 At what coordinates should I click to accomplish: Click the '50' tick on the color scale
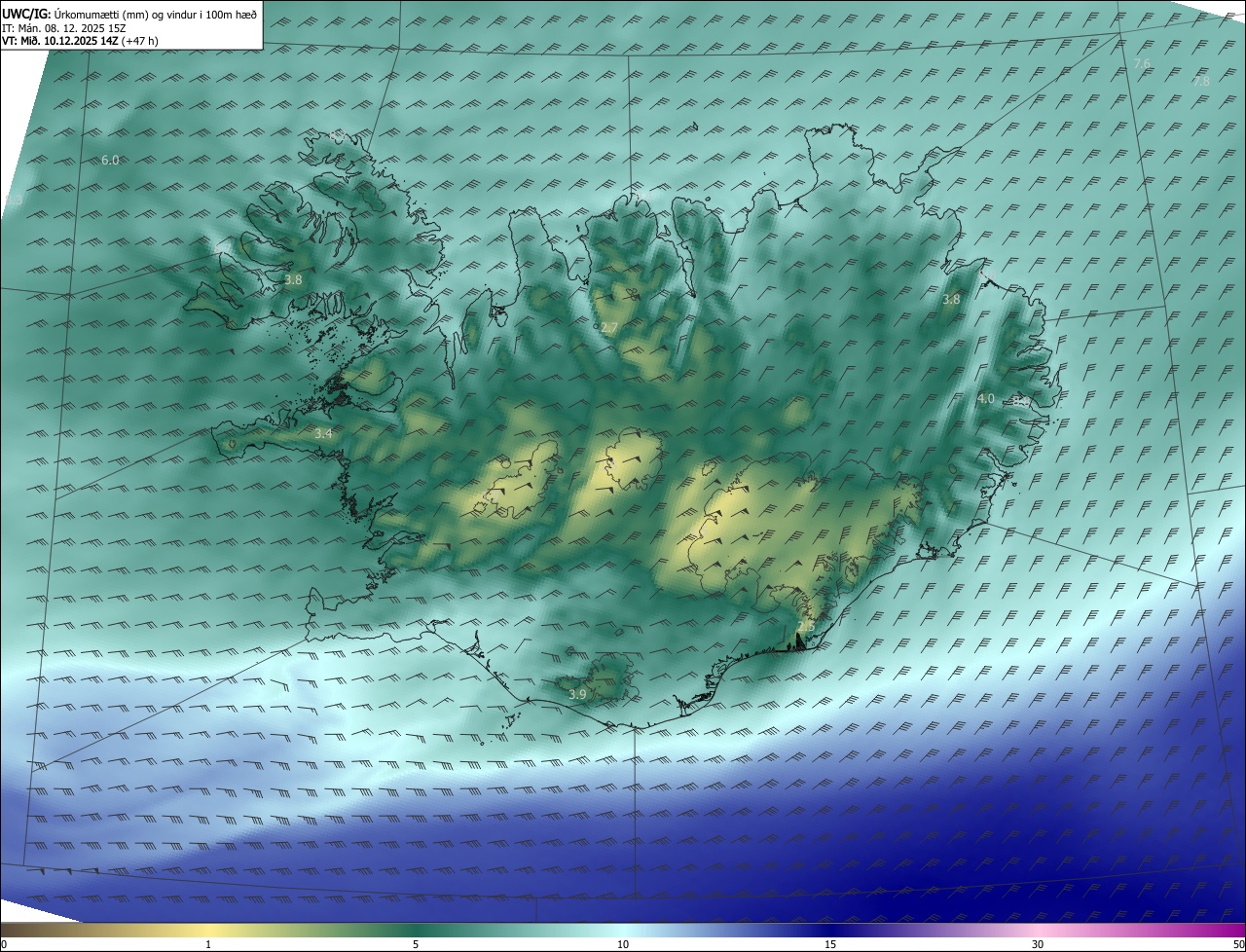click(x=1238, y=944)
